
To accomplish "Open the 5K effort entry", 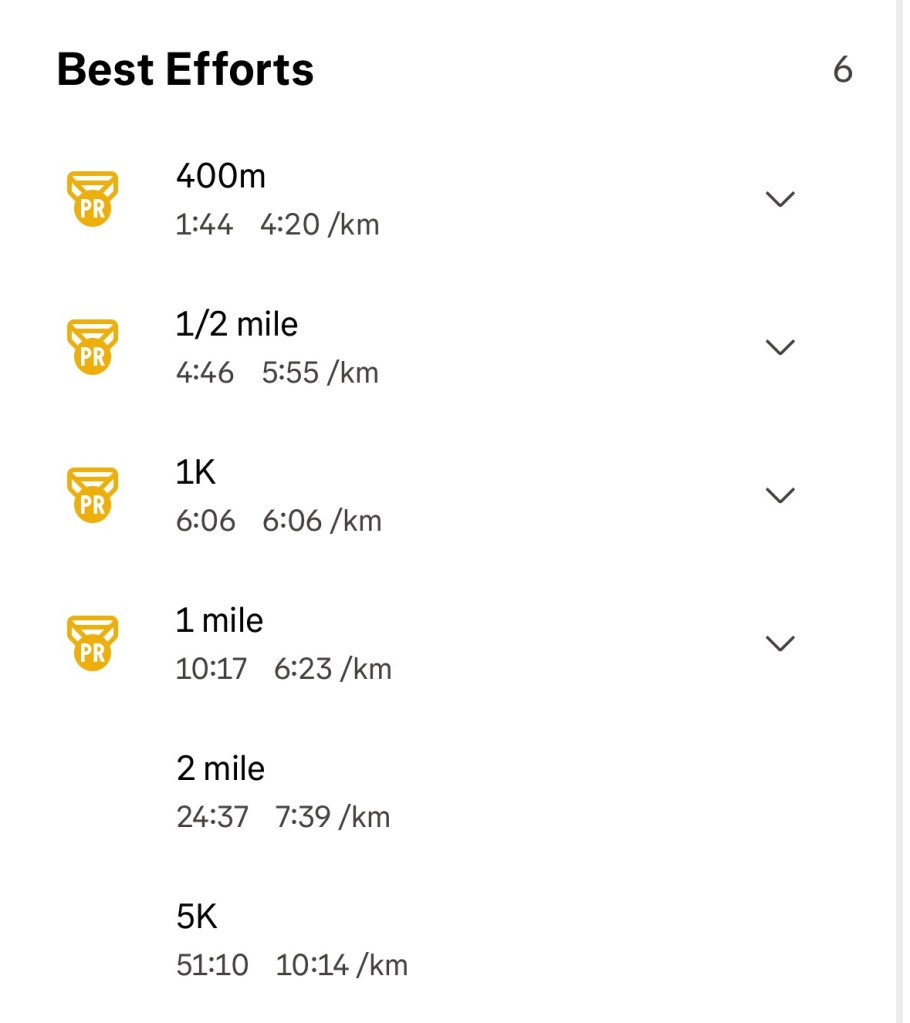I will tap(196, 917).
